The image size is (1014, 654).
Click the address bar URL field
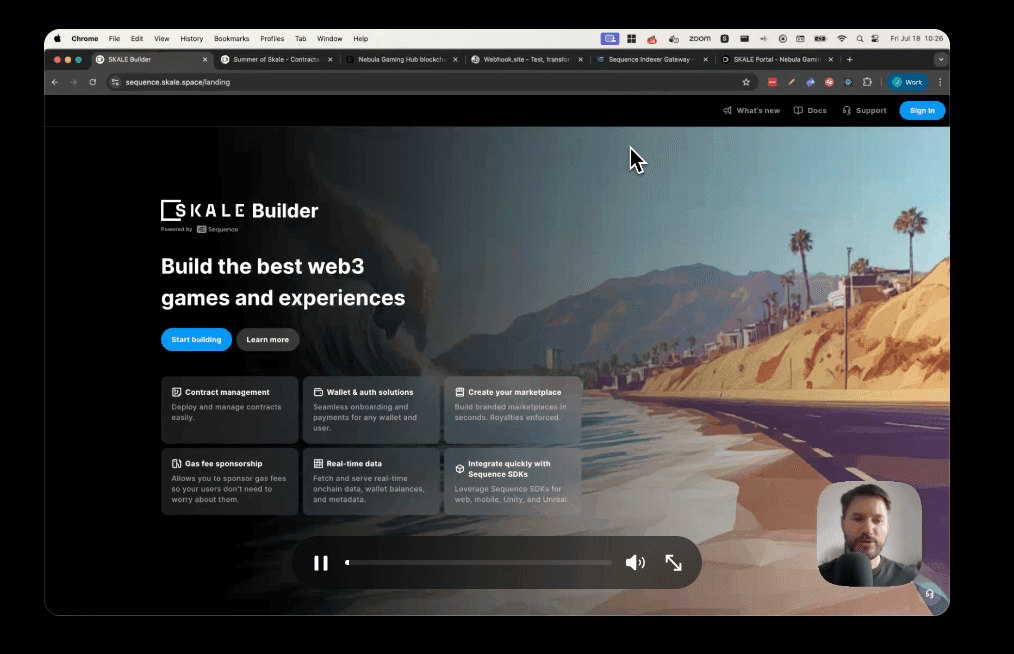tap(400, 82)
